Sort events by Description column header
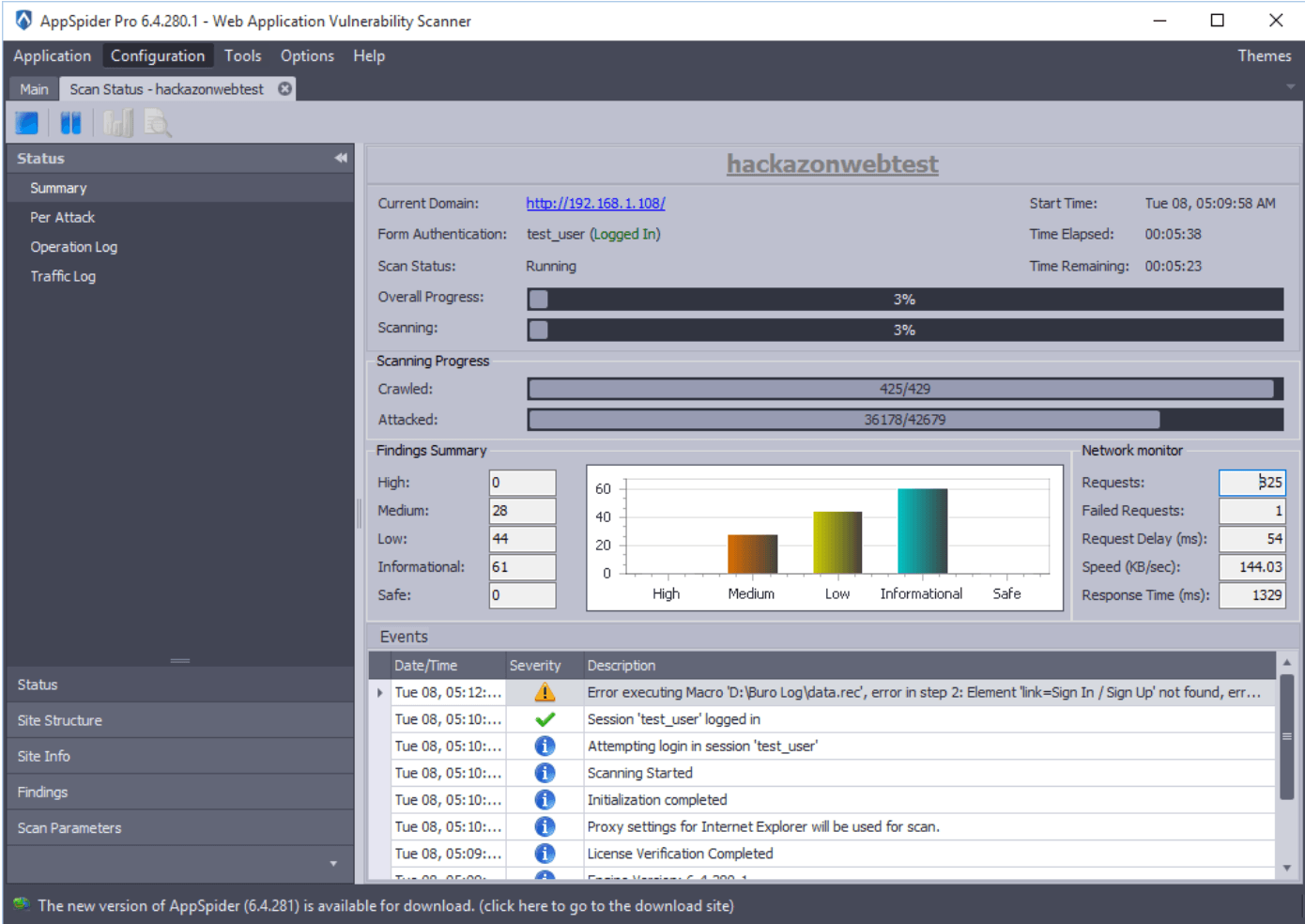This screenshot has height=924, width=1305. (x=929, y=665)
